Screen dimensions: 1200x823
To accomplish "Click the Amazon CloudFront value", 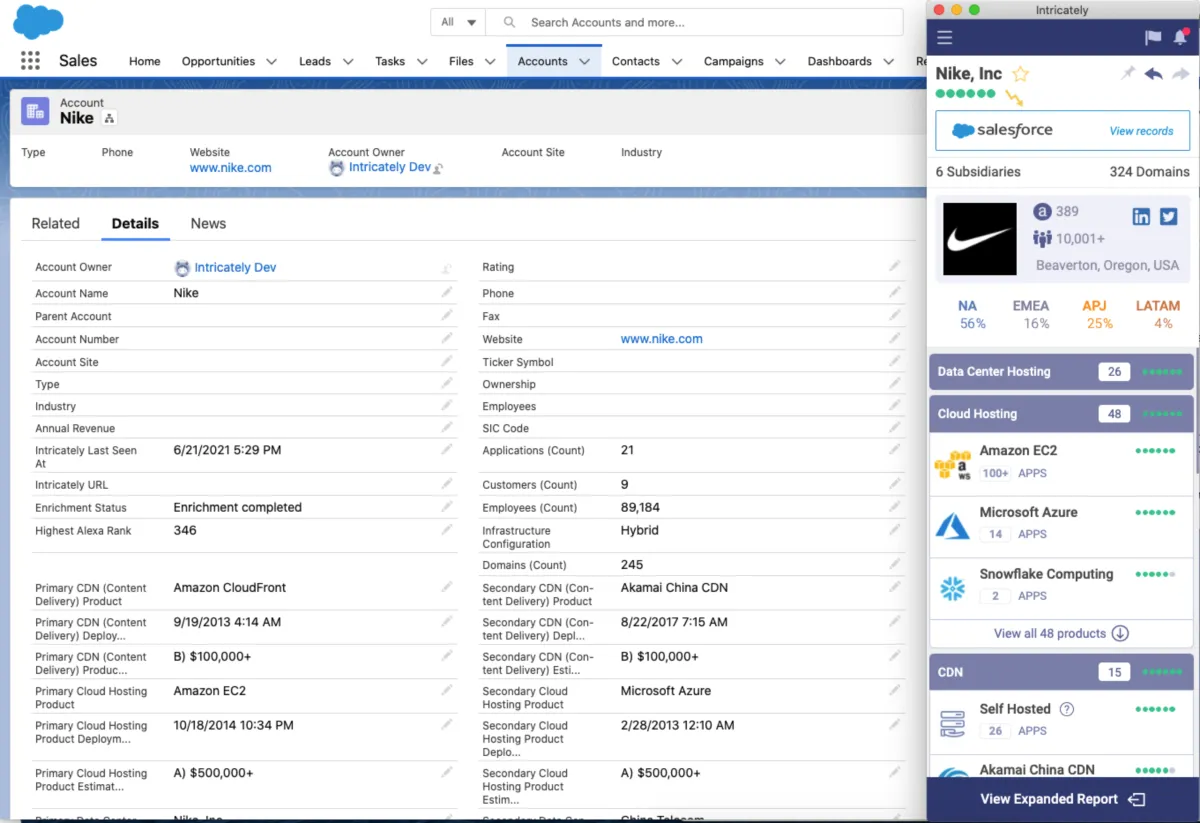I will [229, 587].
